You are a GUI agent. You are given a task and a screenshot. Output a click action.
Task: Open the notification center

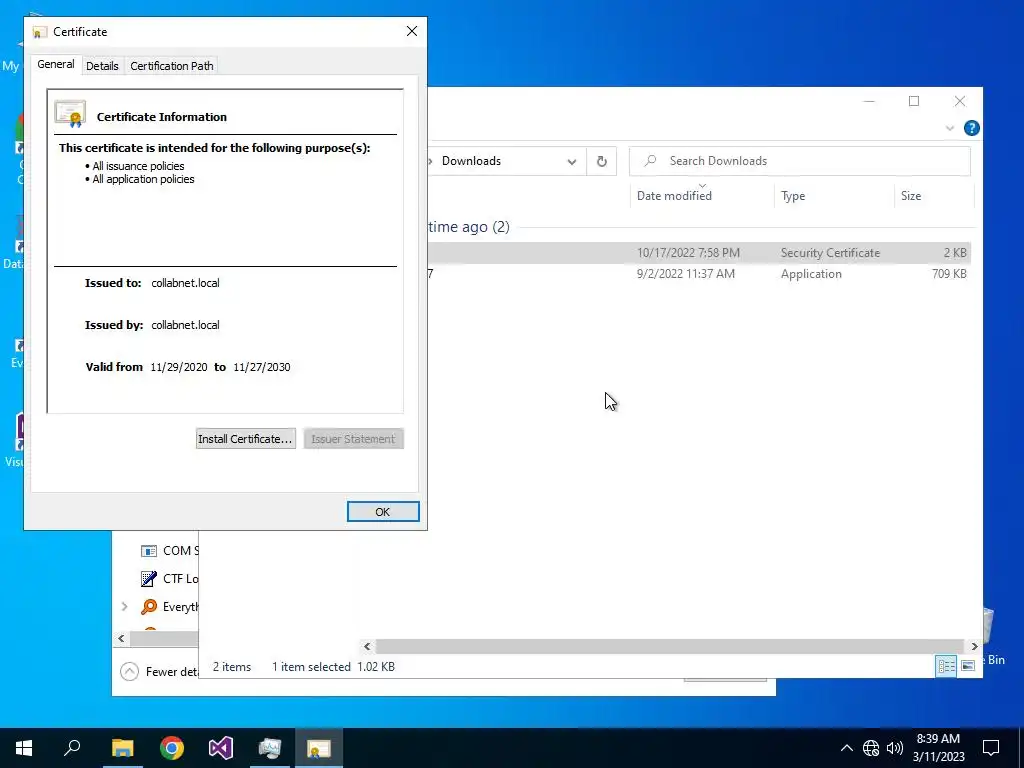coord(991,748)
